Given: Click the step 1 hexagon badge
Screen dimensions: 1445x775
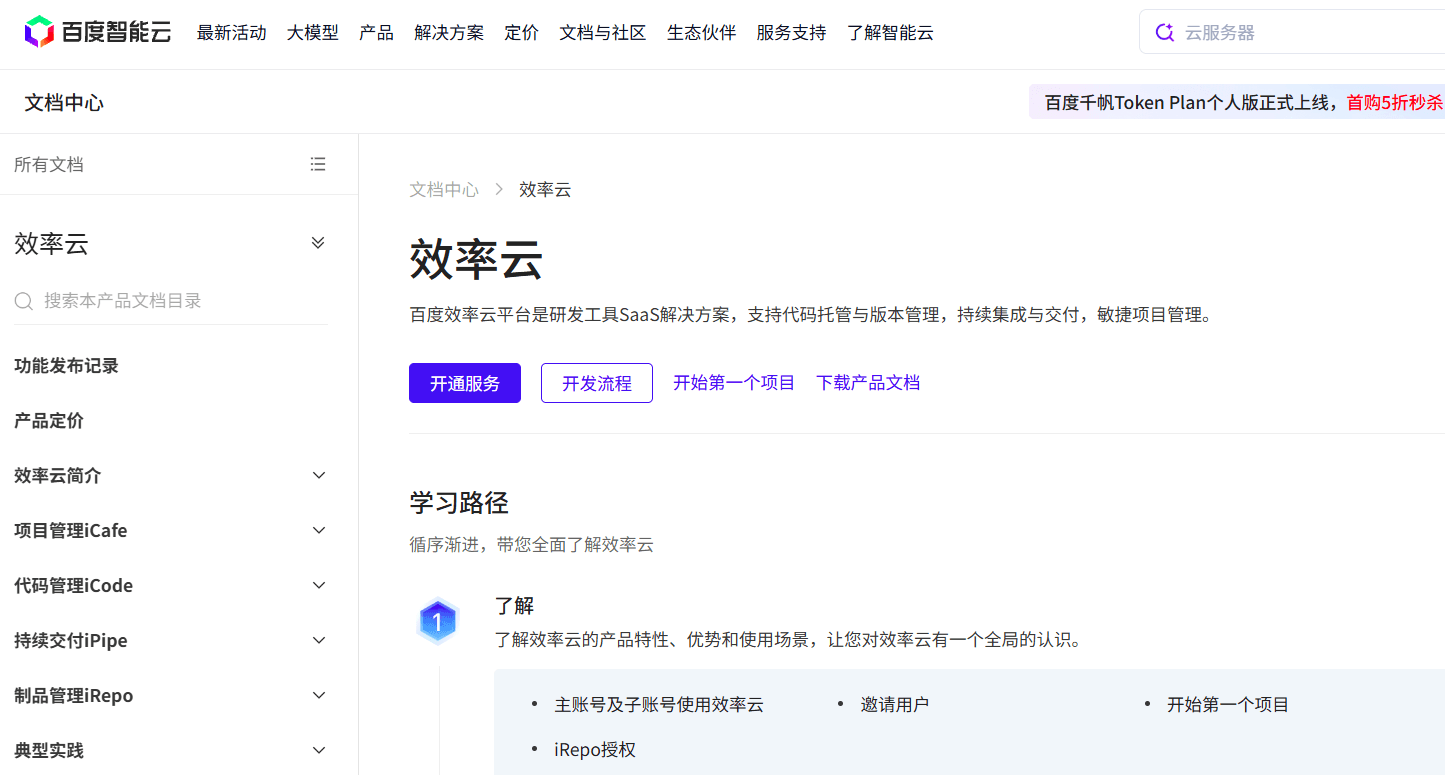Looking at the screenshot, I should (x=437, y=622).
